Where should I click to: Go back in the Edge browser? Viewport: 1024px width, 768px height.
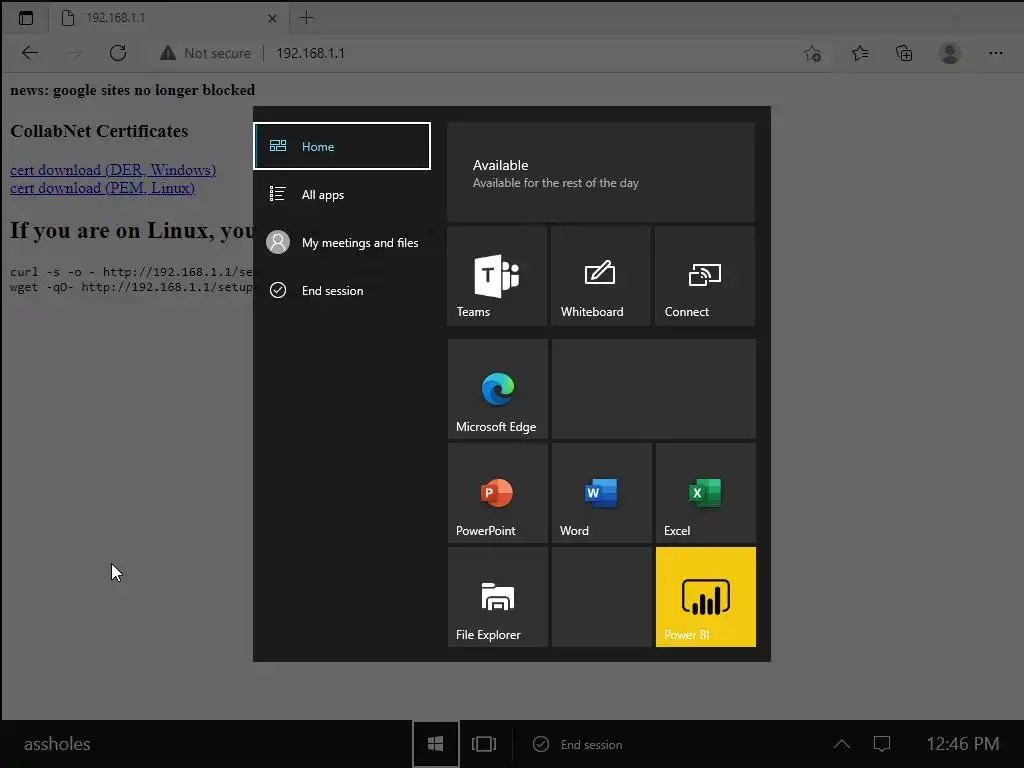click(x=30, y=53)
